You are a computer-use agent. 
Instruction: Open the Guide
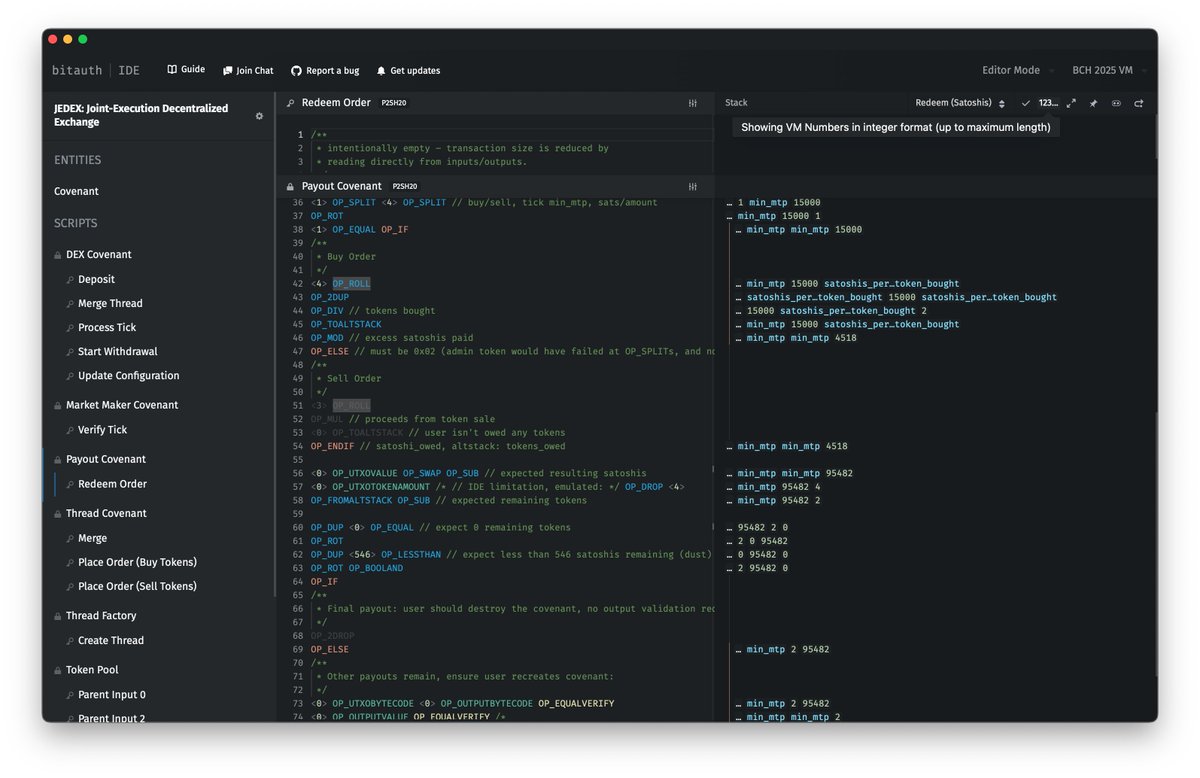pyautogui.click(x=185, y=70)
